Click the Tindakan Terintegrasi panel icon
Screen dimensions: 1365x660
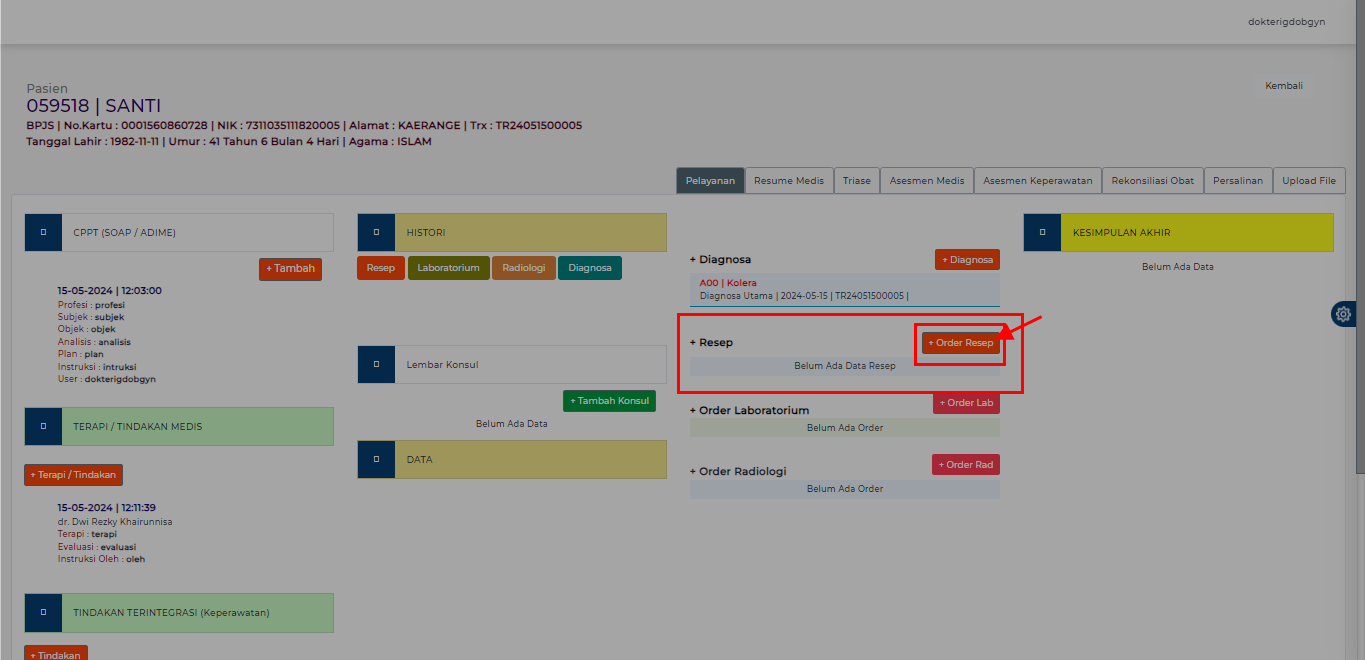pos(43,612)
